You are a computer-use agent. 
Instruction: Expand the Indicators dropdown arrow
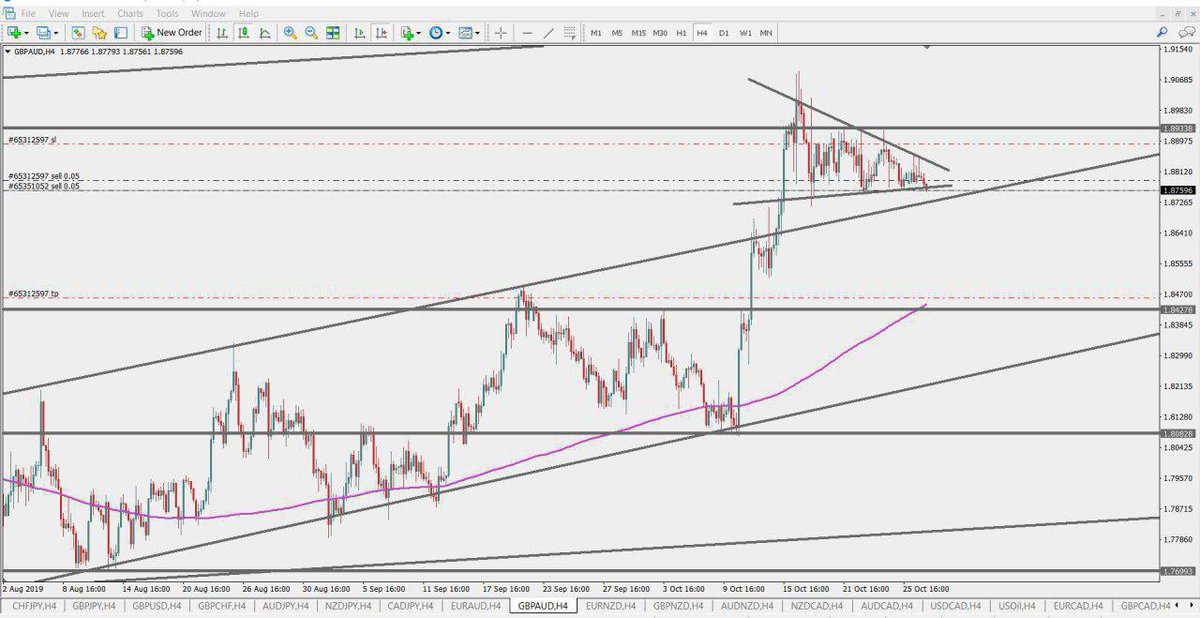click(419, 32)
